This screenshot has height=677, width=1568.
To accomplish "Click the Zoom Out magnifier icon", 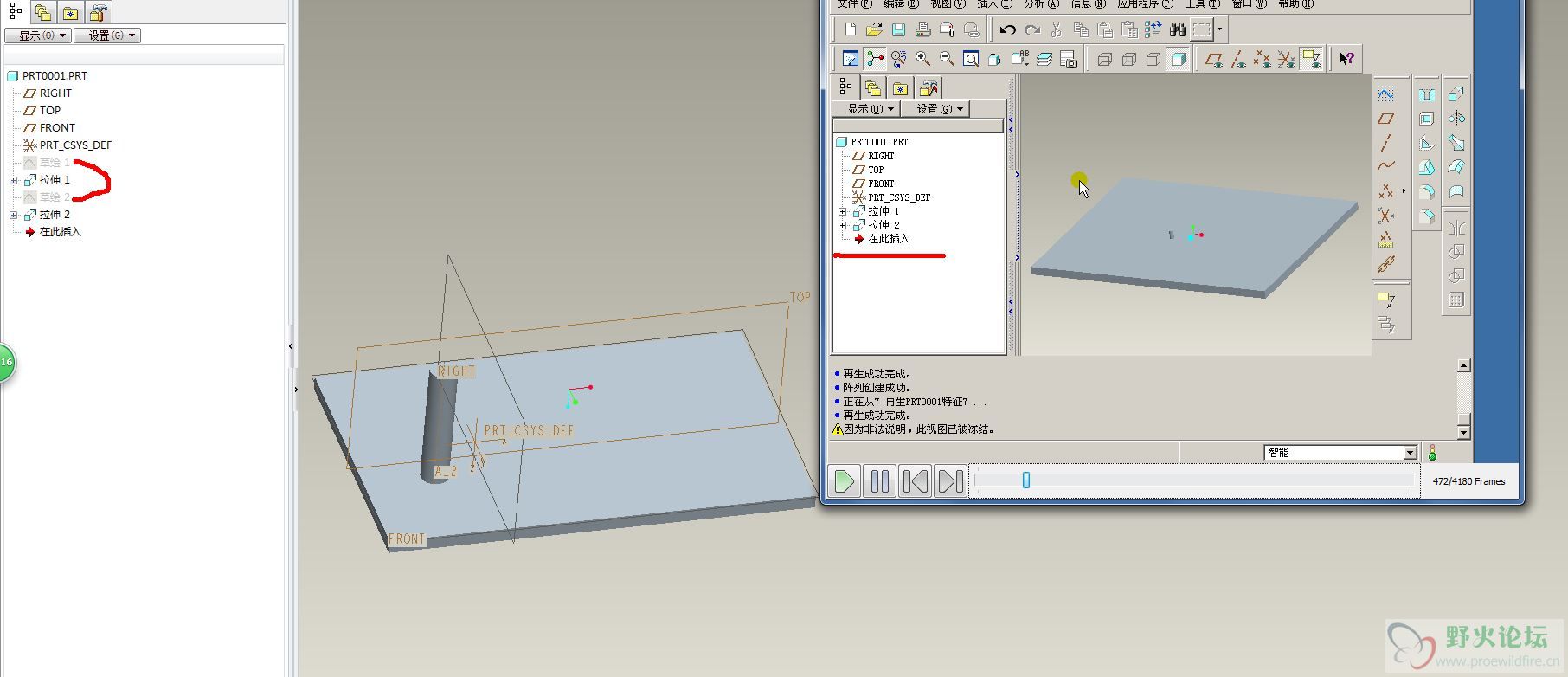I will click(947, 59).
